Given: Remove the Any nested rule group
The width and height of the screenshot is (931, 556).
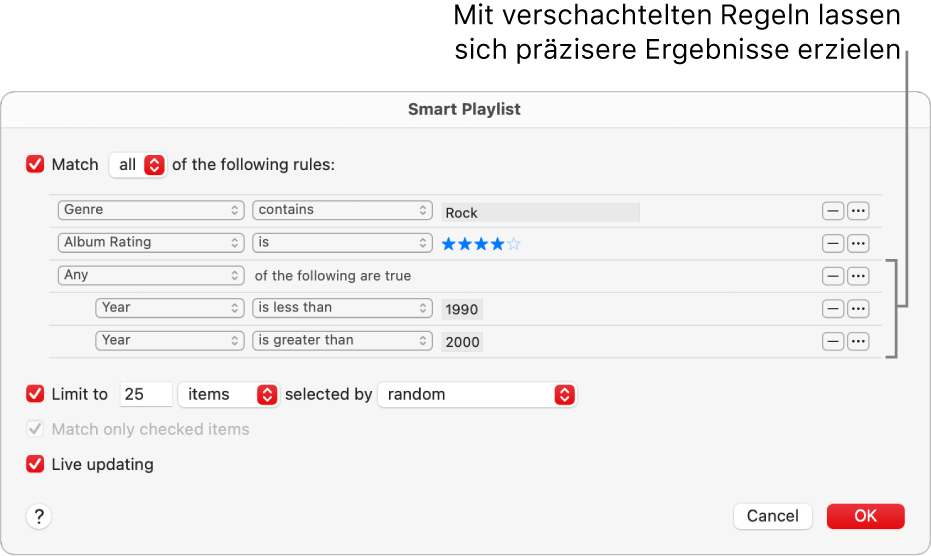Looking at the screenshot, I should tap(832, 276).
